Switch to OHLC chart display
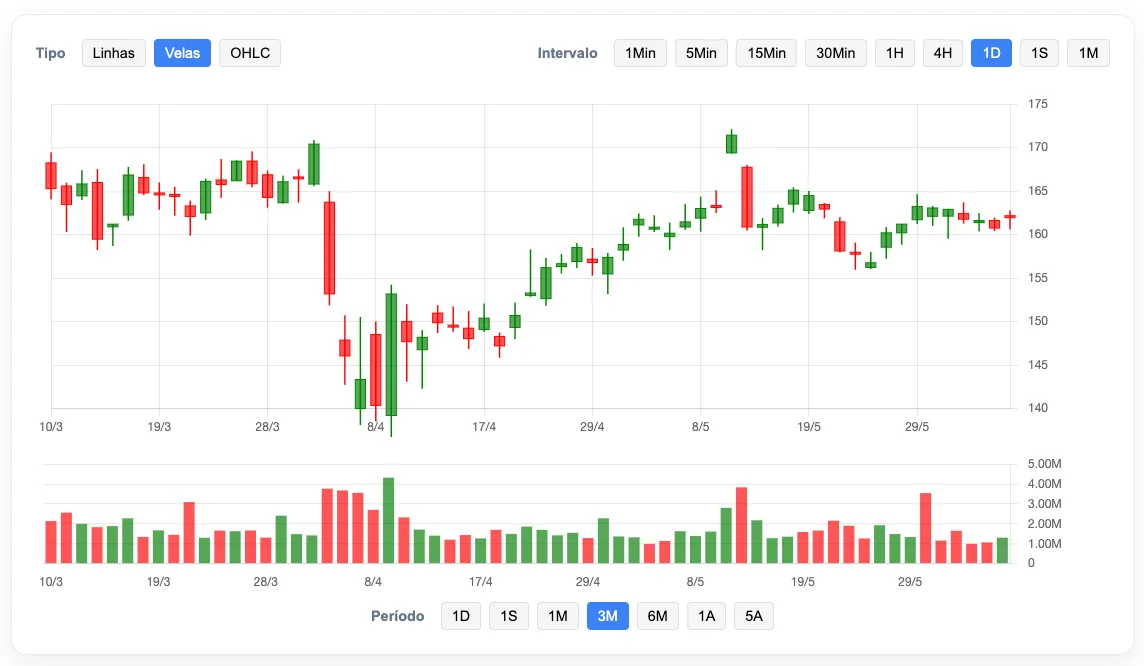Screen dimensions: 1144x666 [x=249, y=53]
